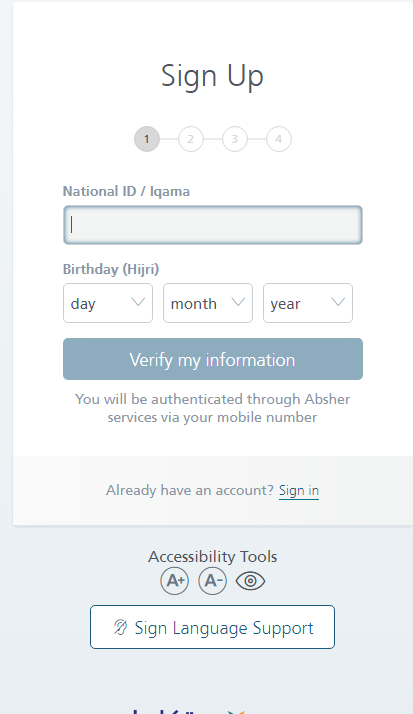The width and height of the screenshot is (413, 714).
Task: Select step 4 circle indicator
Action: (x=279, y=139)
